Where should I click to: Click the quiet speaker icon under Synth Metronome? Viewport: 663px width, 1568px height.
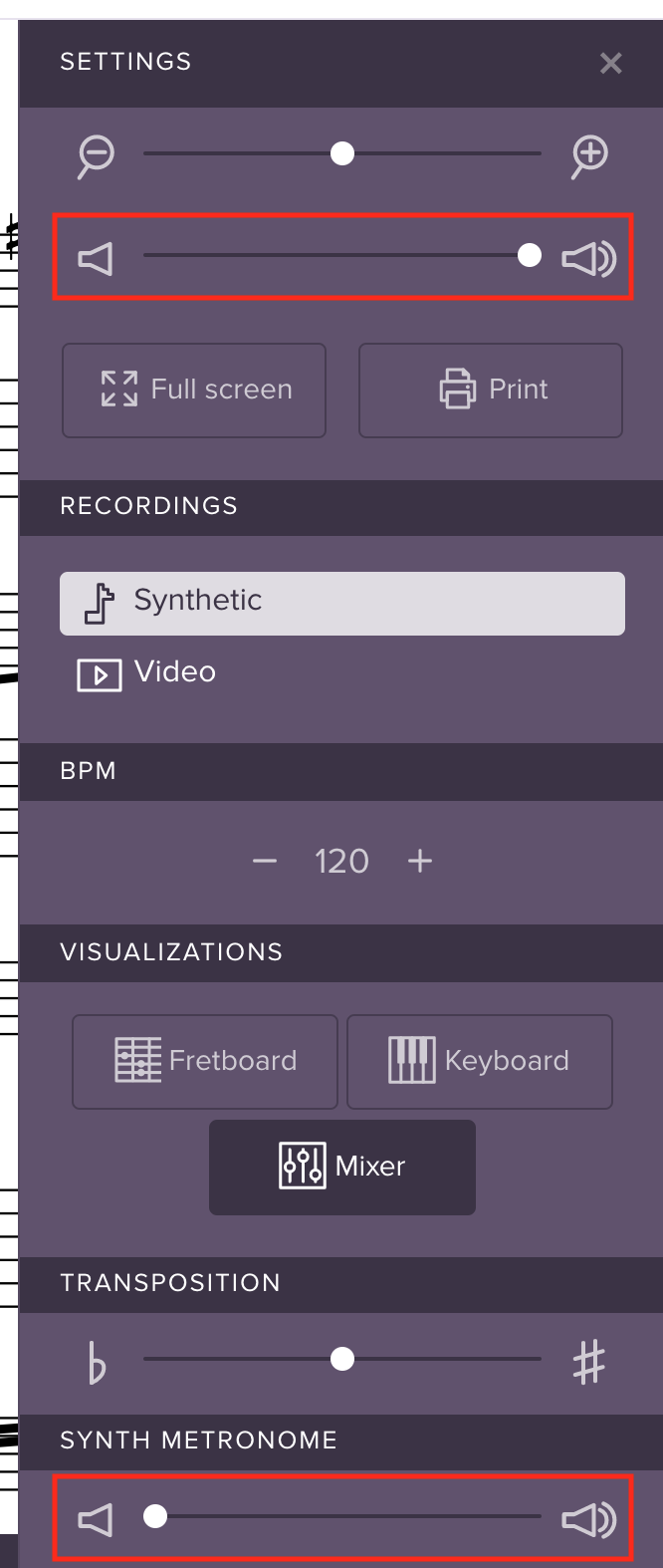tap(96, 1520)
